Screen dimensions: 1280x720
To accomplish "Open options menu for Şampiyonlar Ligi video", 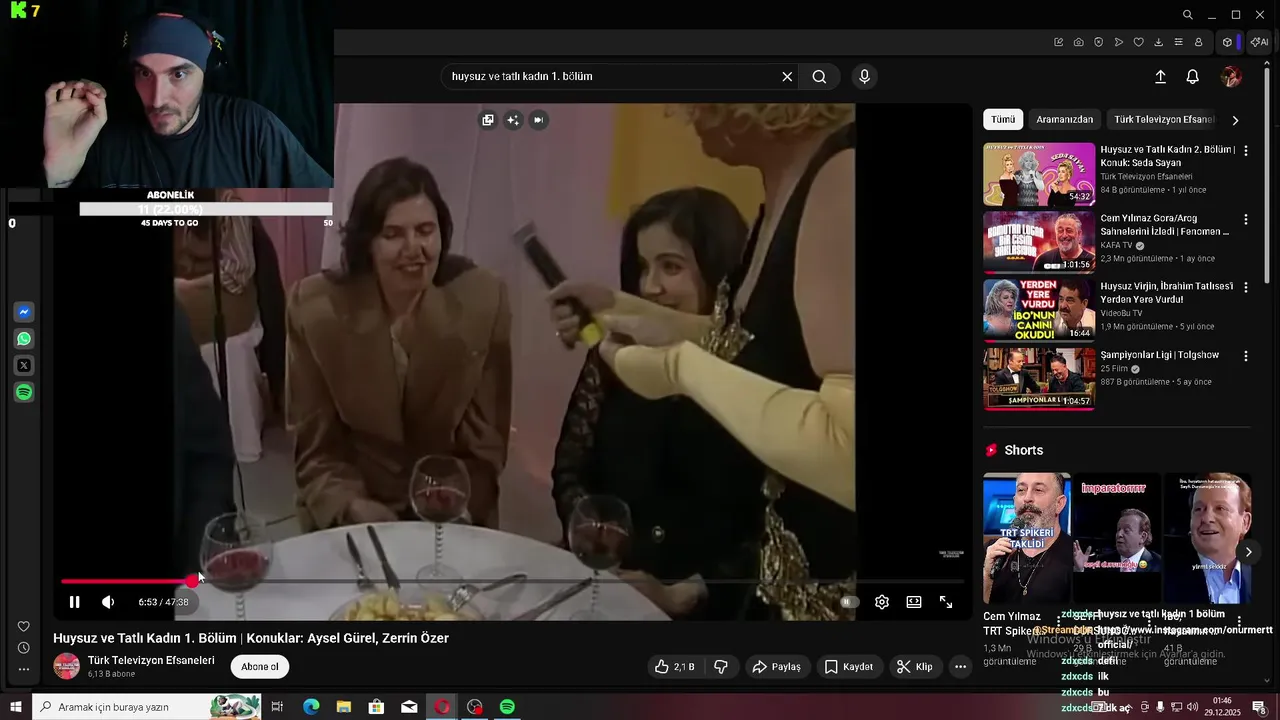I will tap(1246, 356).
